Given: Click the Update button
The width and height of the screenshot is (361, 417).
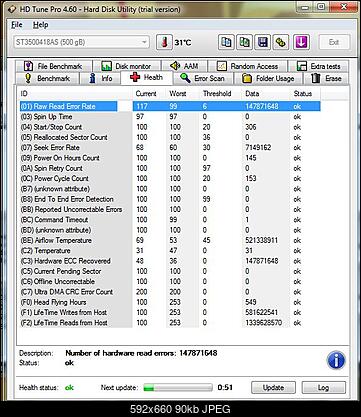Looking at the screenshot, I should pyautogui.click(x=273, y=388).
